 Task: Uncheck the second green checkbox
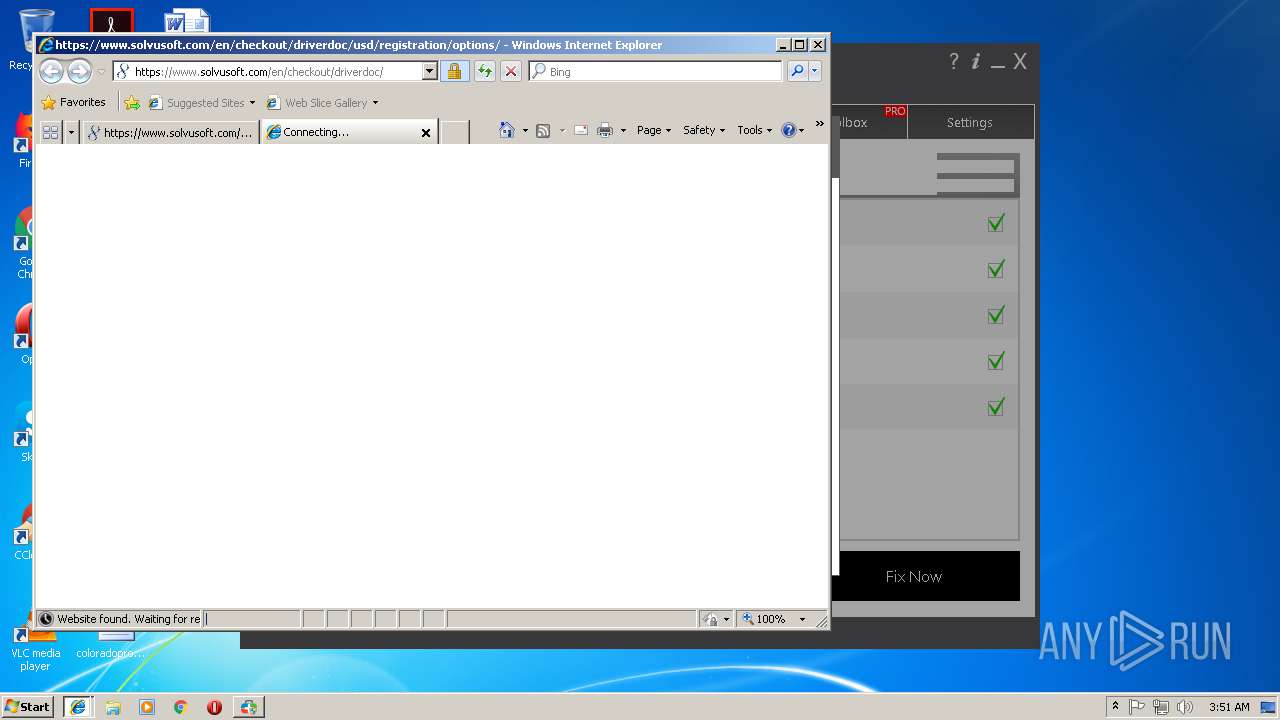[x=995, y=269]
